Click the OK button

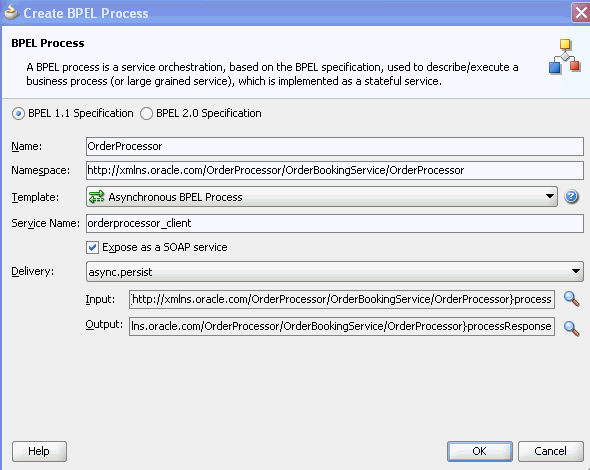click(479, 451)
